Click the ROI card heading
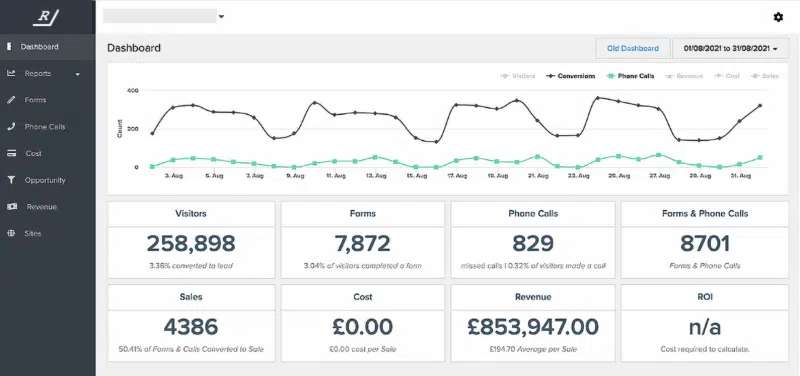800x376 pixels. coord(705,296)
